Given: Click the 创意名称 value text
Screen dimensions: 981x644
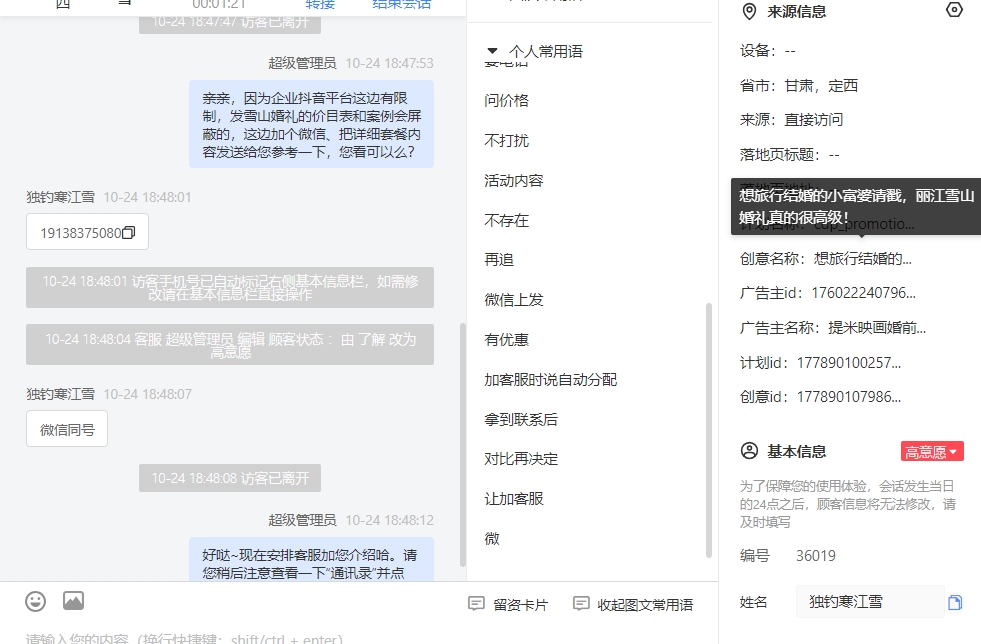Looking at the screenshot, I should (863, 258).
